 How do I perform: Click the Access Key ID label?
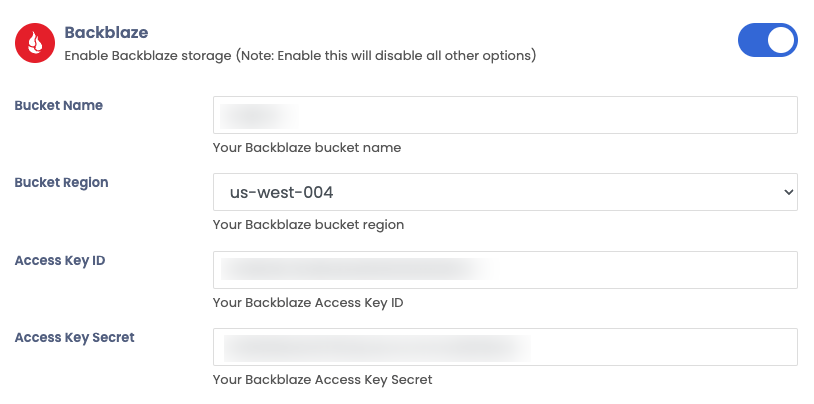[60, 260]
